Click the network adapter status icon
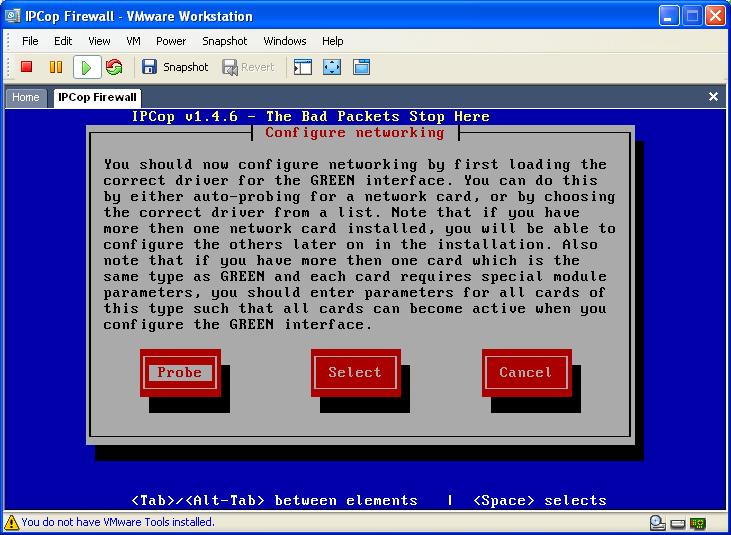Screen dimensions: 731x535 698,523
